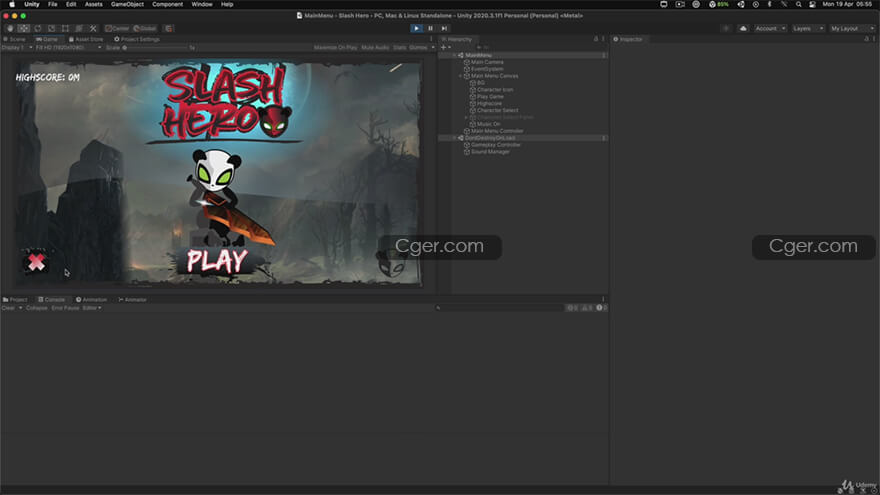
Task: Select Gameplay Controller in Hierarchy
Action: (492, 145)
